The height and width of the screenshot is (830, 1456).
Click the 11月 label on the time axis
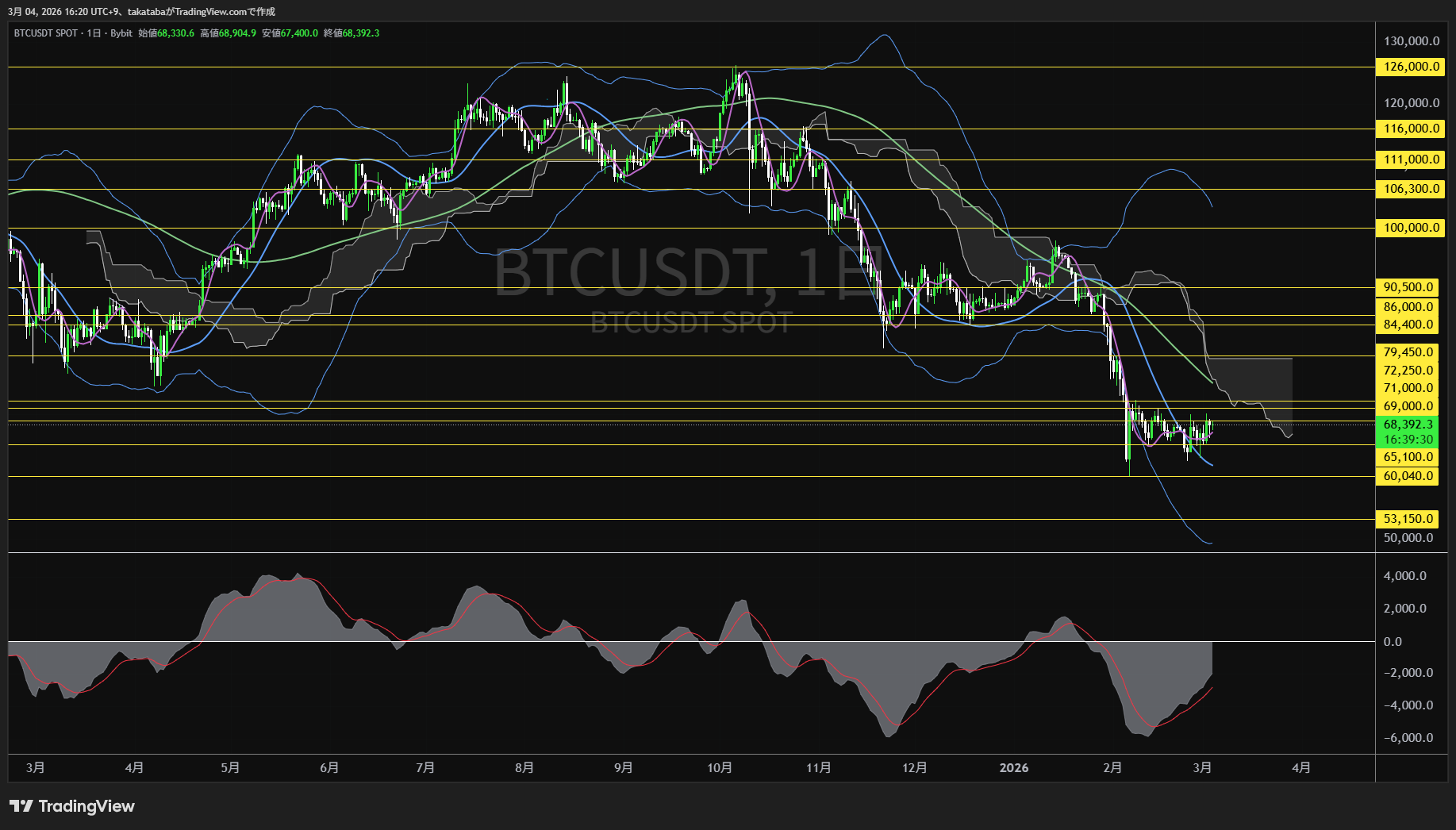tap(819, 768)
